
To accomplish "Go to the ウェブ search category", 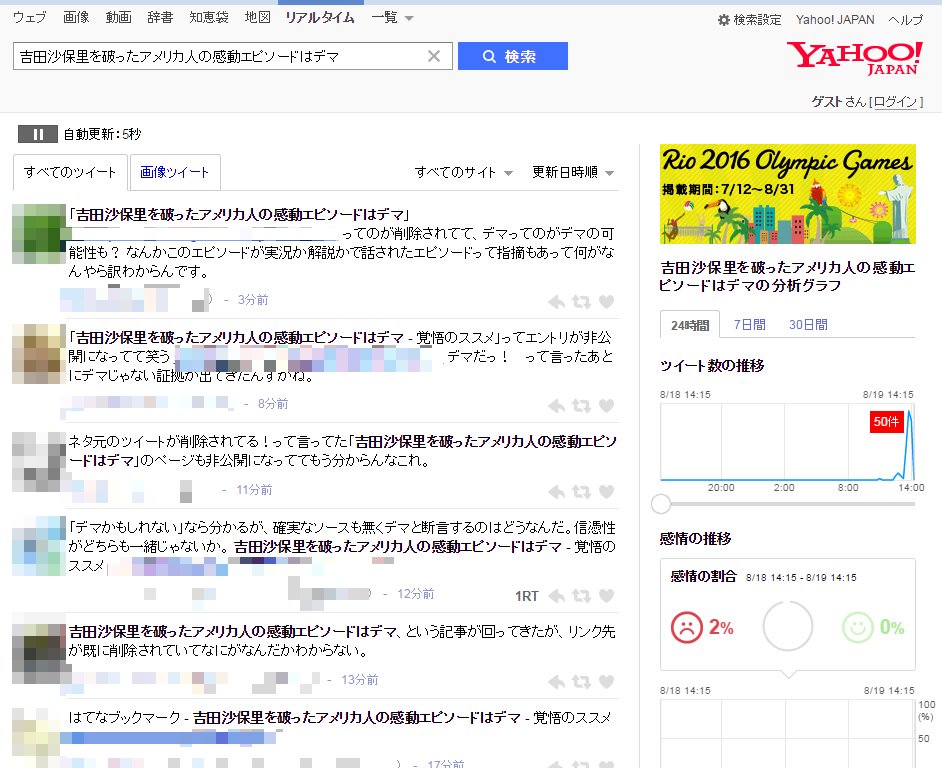I will [x=29, y=17].
